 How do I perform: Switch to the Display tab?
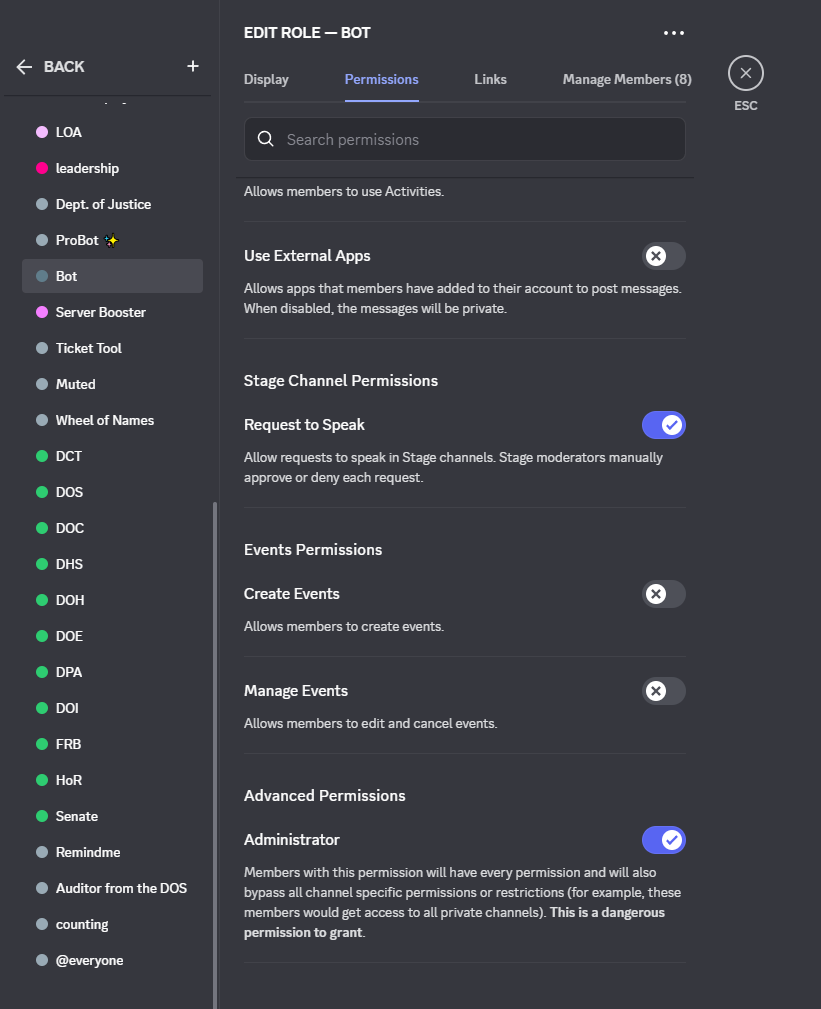pyautogui.click(x=266, y=79)
